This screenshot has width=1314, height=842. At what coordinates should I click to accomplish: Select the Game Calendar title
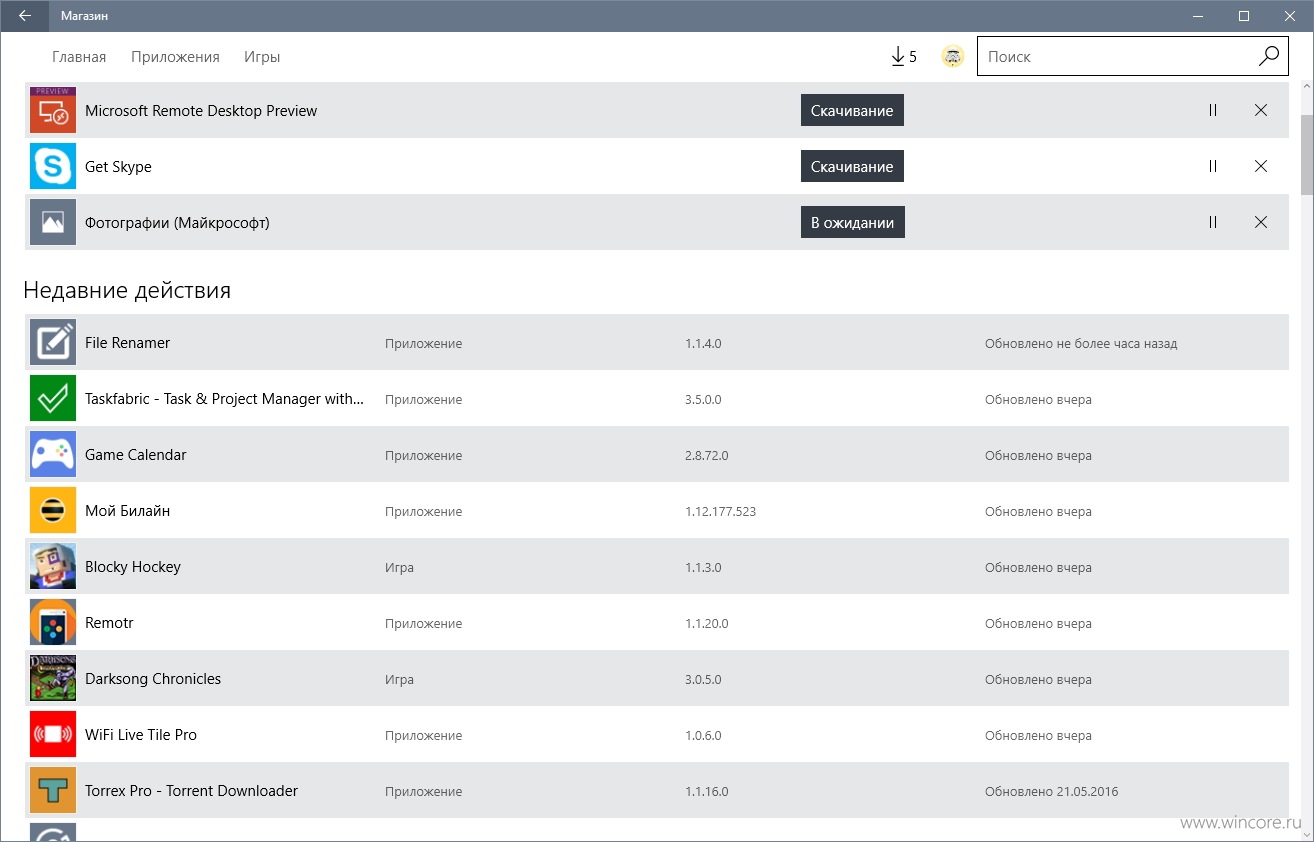(x=136, y=455)
